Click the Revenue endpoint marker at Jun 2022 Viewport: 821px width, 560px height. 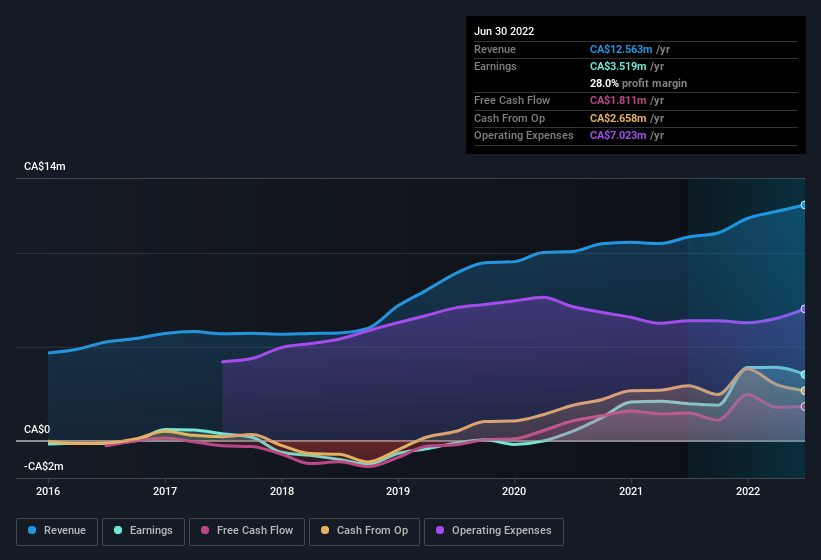click(x=804, y=205)
